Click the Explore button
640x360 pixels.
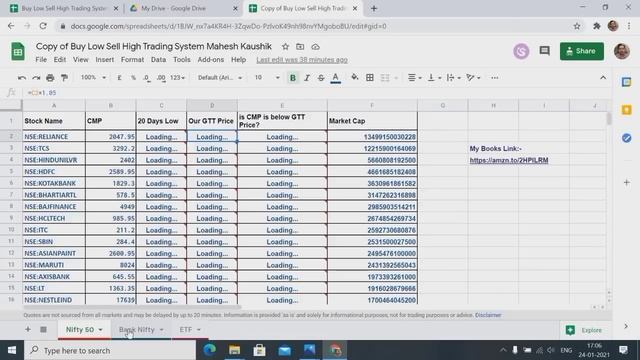tap(584, 330)
